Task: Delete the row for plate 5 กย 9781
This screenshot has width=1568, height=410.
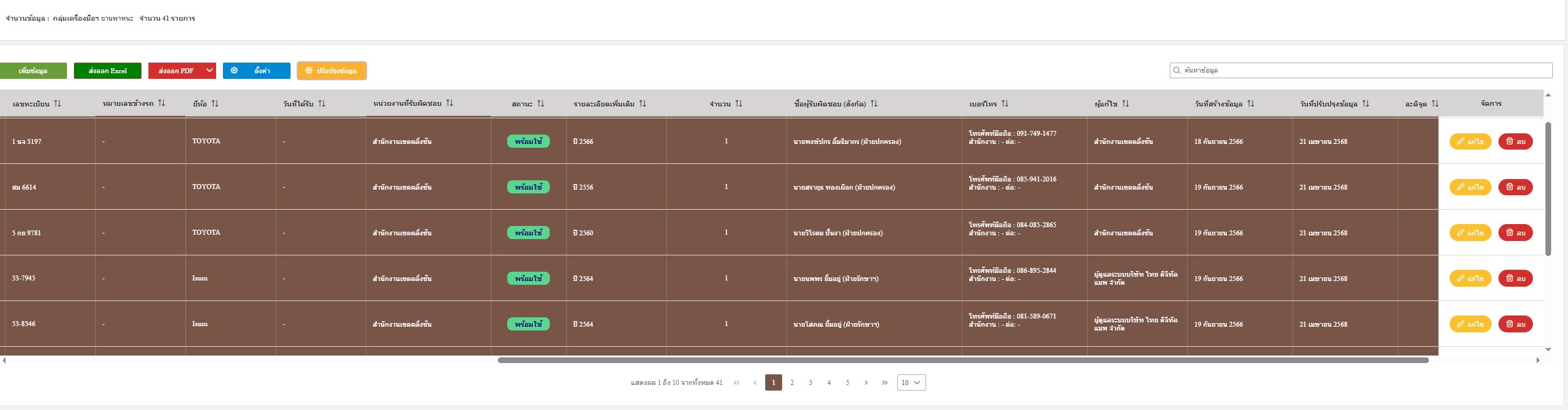Action: (x=1515, y=233)
